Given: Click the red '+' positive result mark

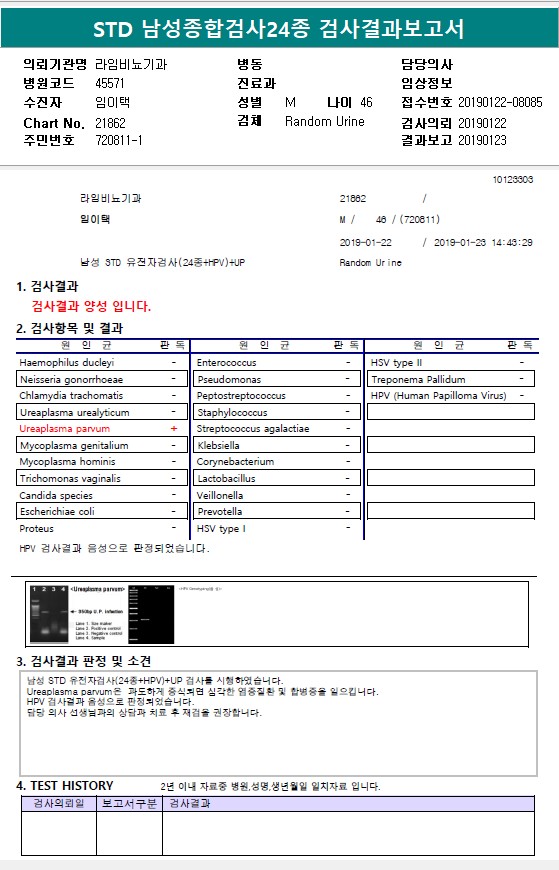Looking at the screenshot, I should pyautogui.click(x=174, y=428).
